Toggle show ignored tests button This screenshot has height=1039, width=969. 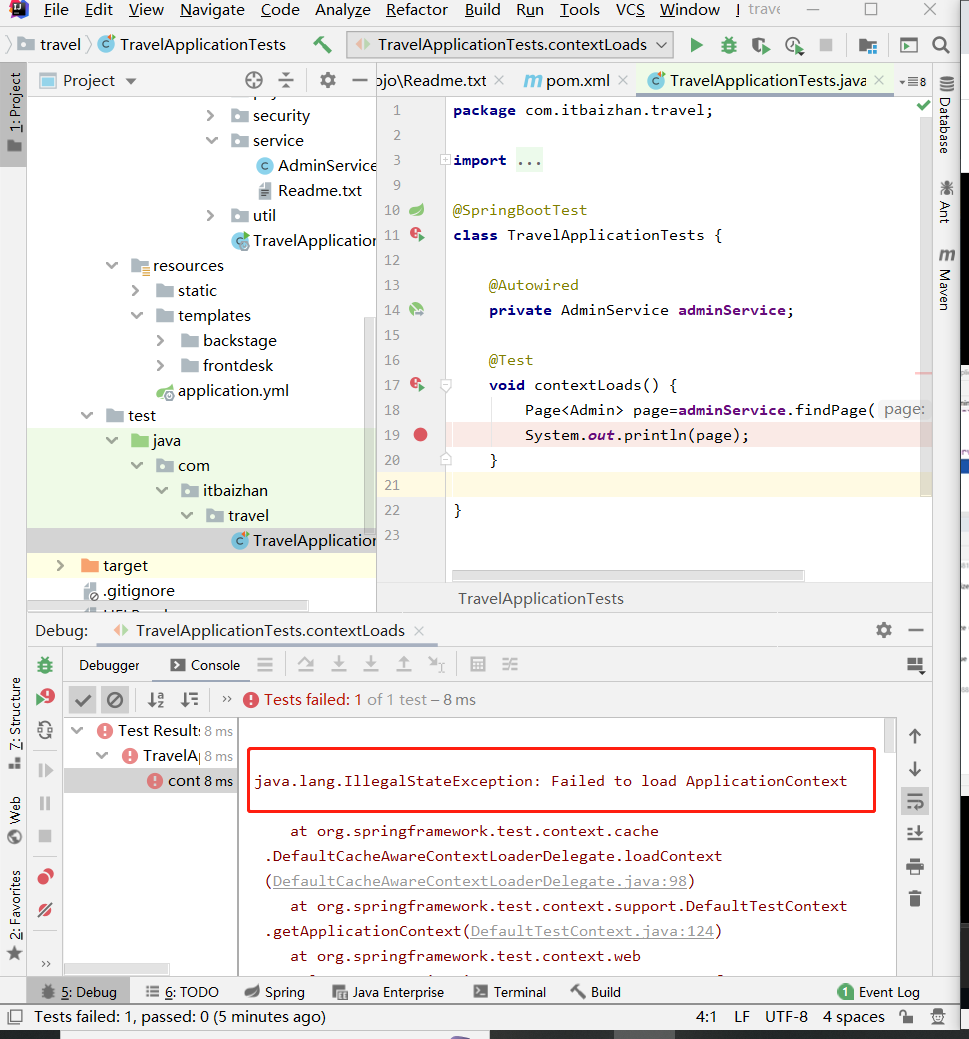point(115,700)
